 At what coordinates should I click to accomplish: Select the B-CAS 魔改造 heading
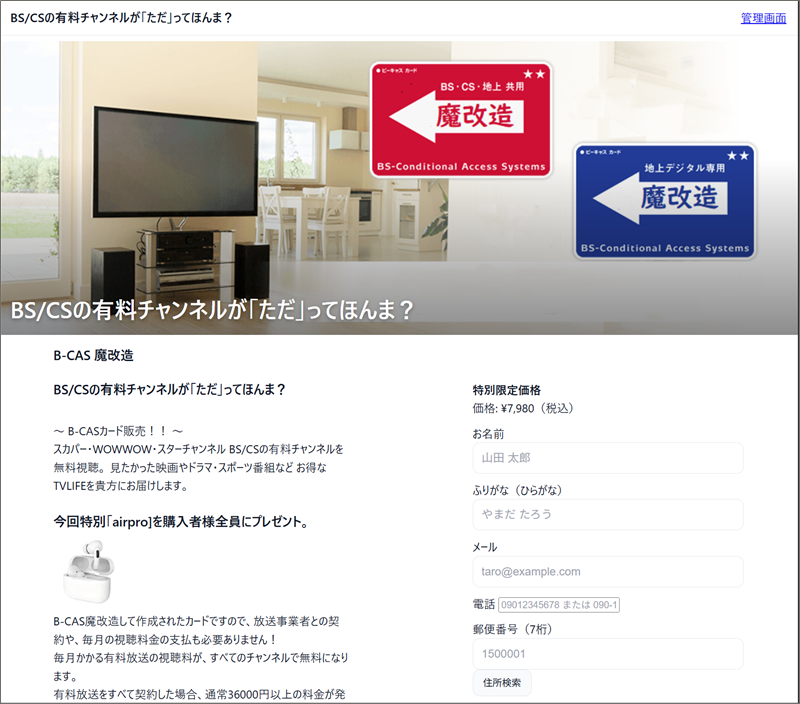pos(93,355)
